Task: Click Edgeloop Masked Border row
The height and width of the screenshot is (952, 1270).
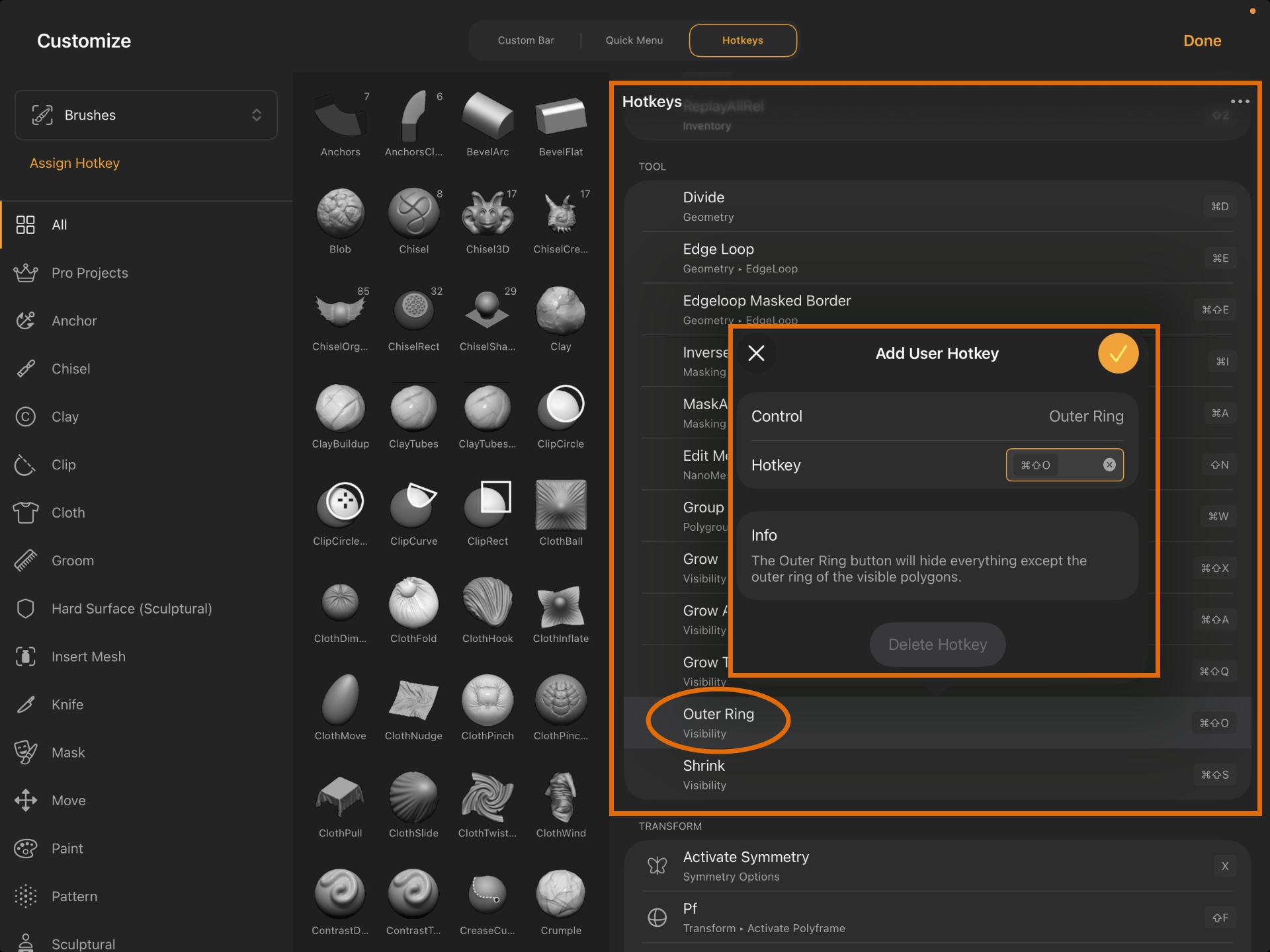Action: tap(937, 309)
